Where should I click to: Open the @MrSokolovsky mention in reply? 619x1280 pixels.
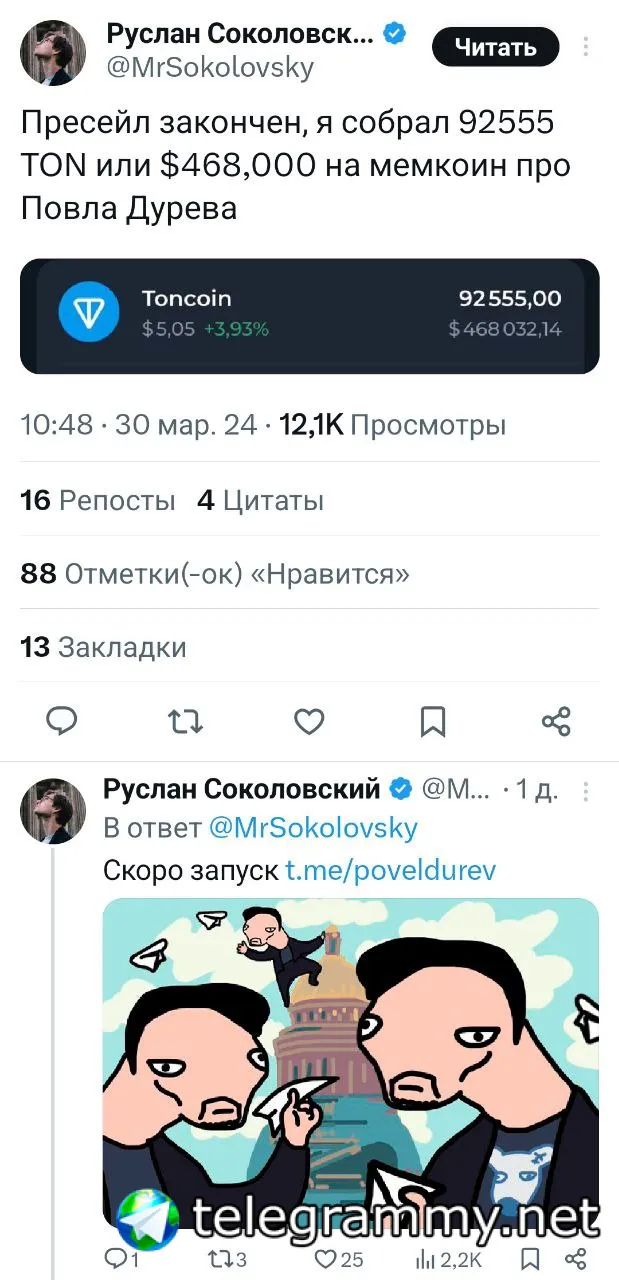coord(312,828)
